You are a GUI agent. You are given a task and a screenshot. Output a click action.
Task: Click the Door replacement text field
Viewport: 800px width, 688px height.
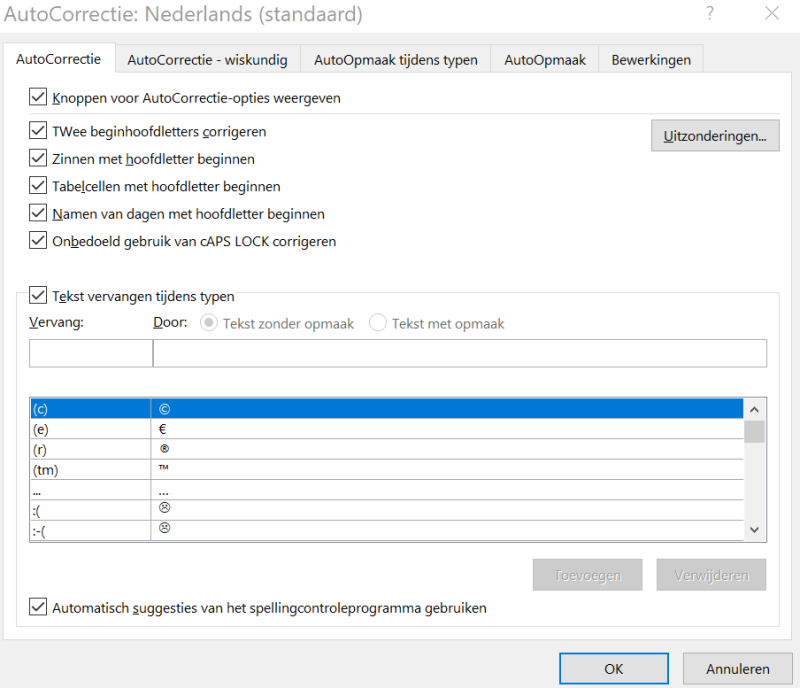click(x=459, y=354)
